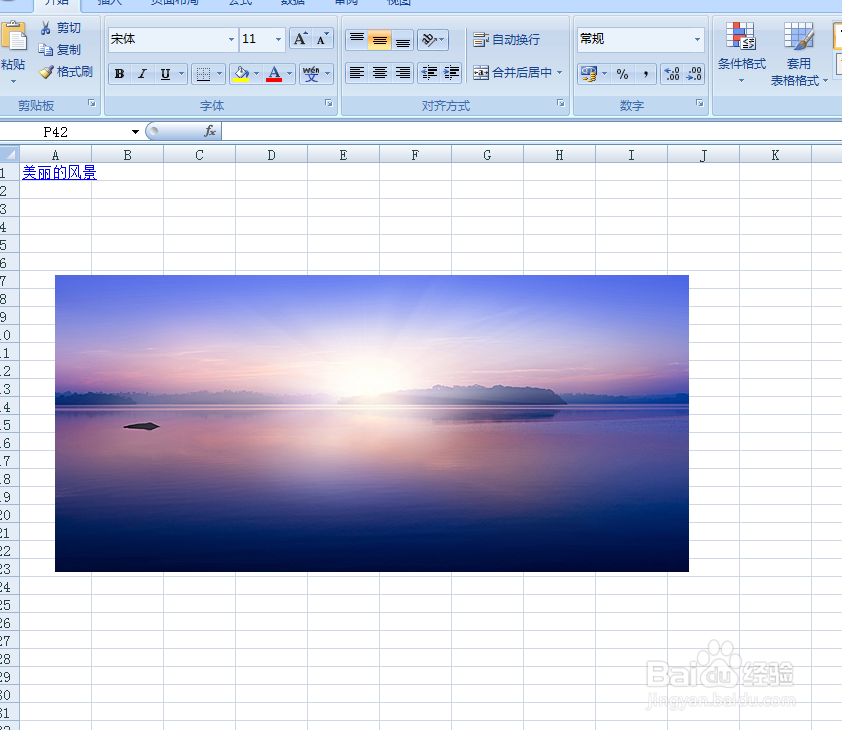Viewport: 842px width, 730px height.
Task: Apply yellow fill color bucket
Action: [241, 74]
